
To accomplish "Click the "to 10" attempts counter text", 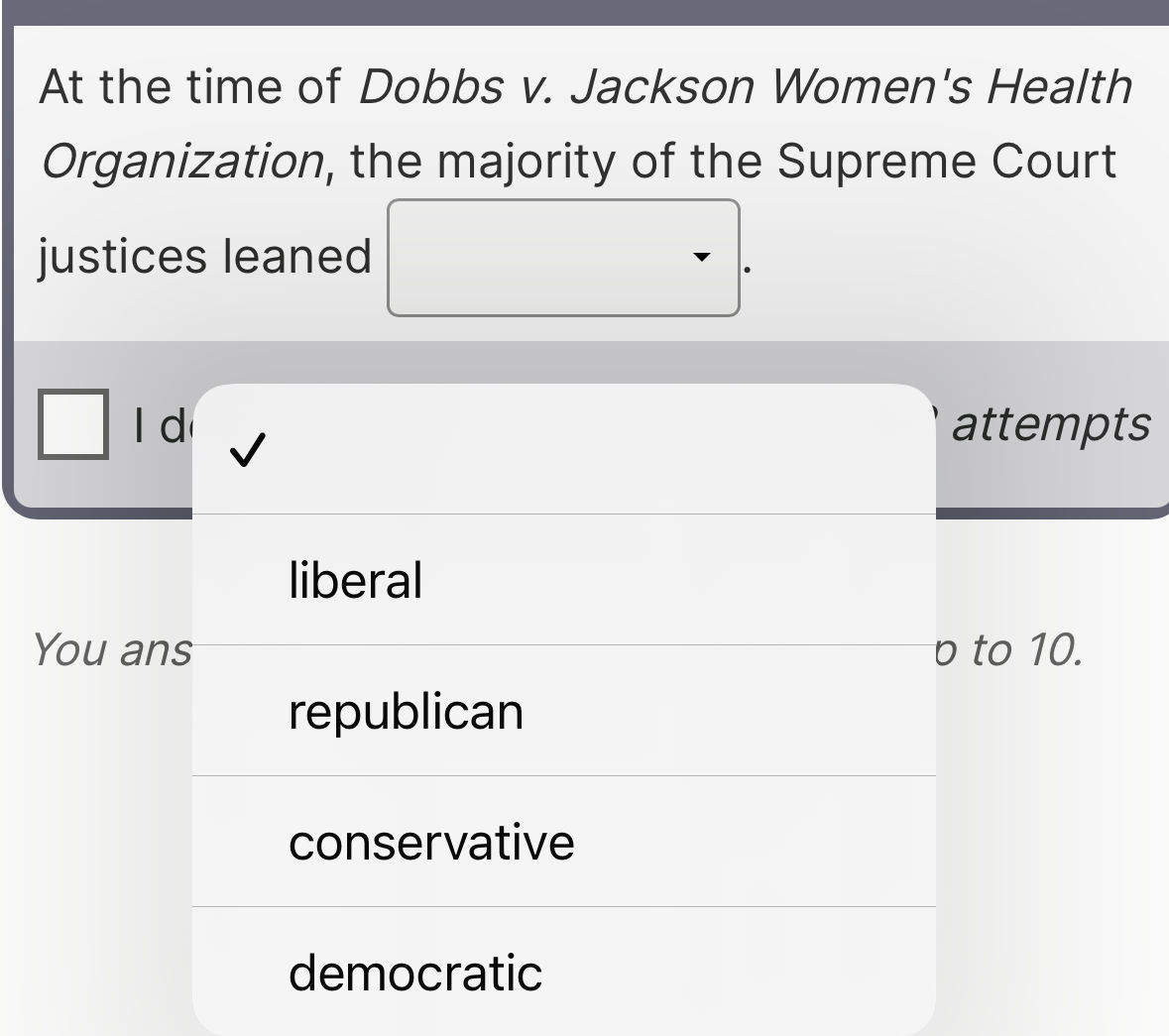I will point(1021,649).
